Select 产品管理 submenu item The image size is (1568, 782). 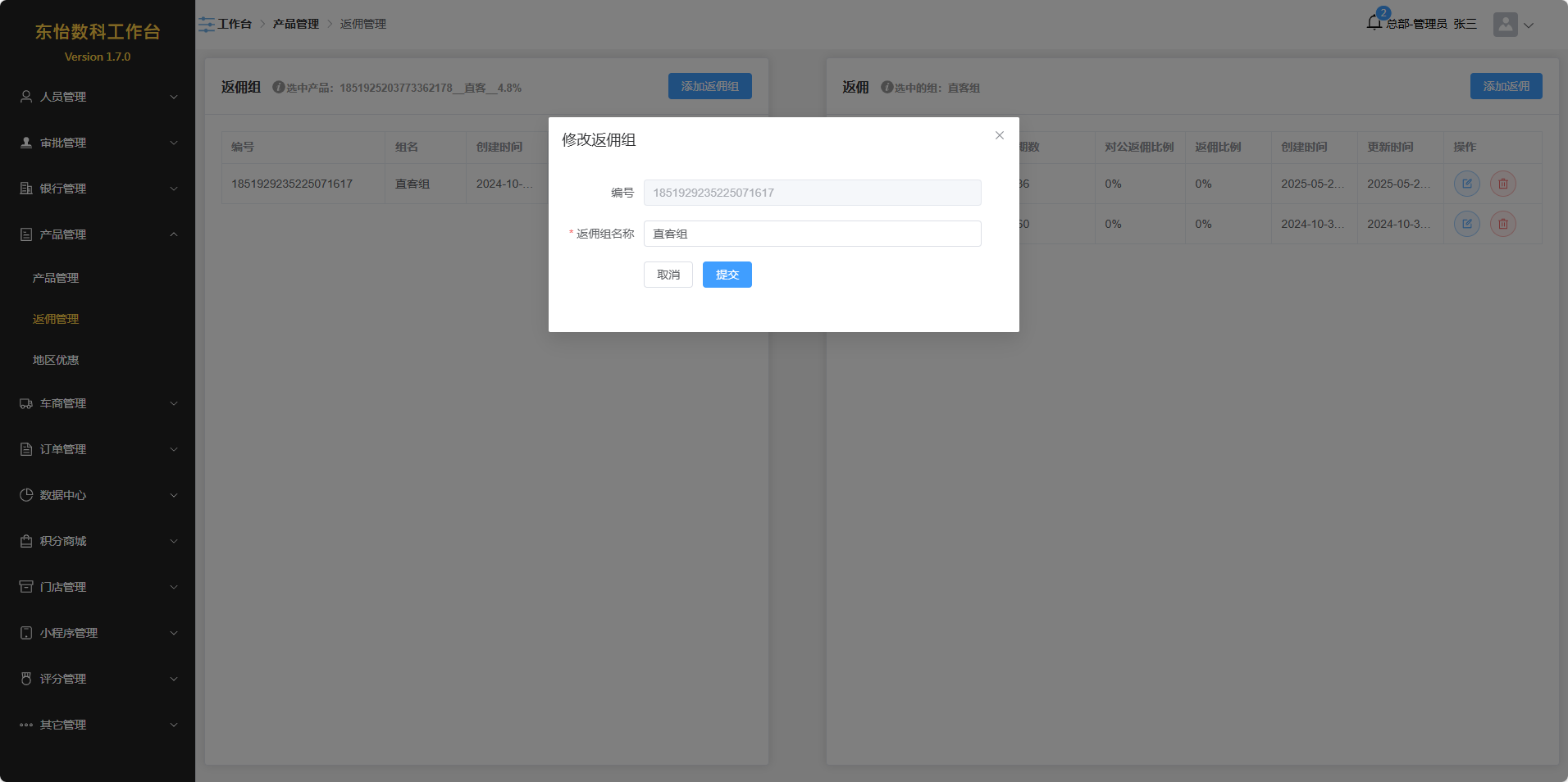(x=56, y=278)
